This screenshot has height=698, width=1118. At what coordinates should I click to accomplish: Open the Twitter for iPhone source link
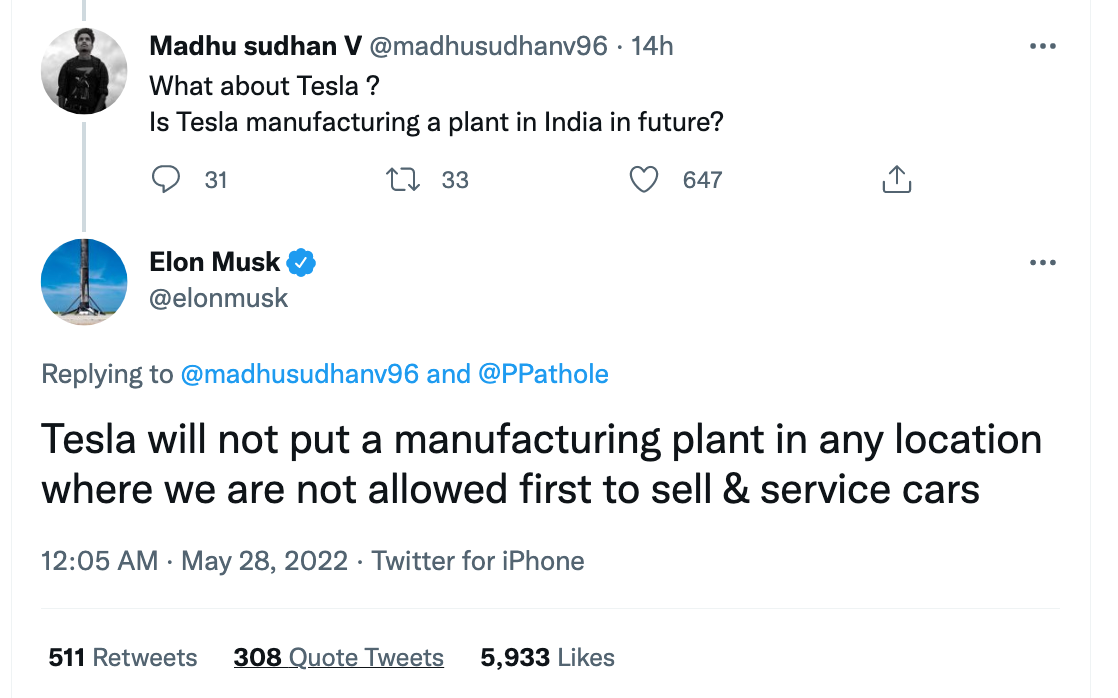(478, 560)
